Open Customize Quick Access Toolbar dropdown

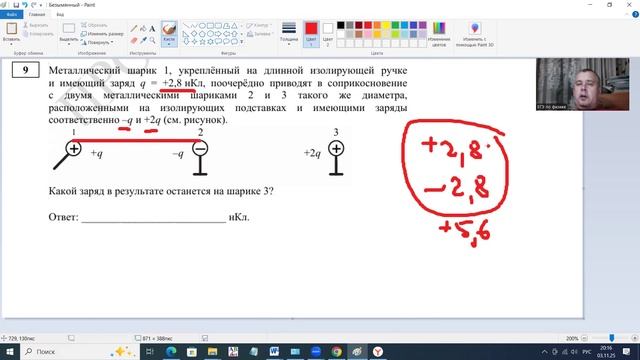41,5
